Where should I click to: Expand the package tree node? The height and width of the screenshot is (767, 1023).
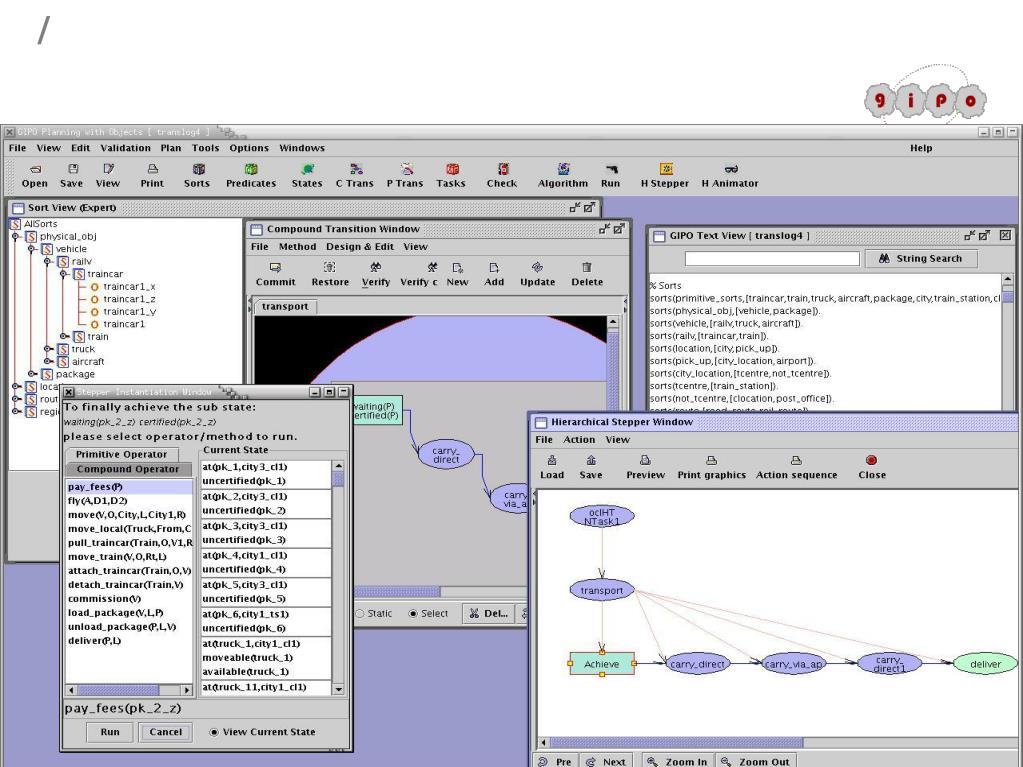(31, 374)
